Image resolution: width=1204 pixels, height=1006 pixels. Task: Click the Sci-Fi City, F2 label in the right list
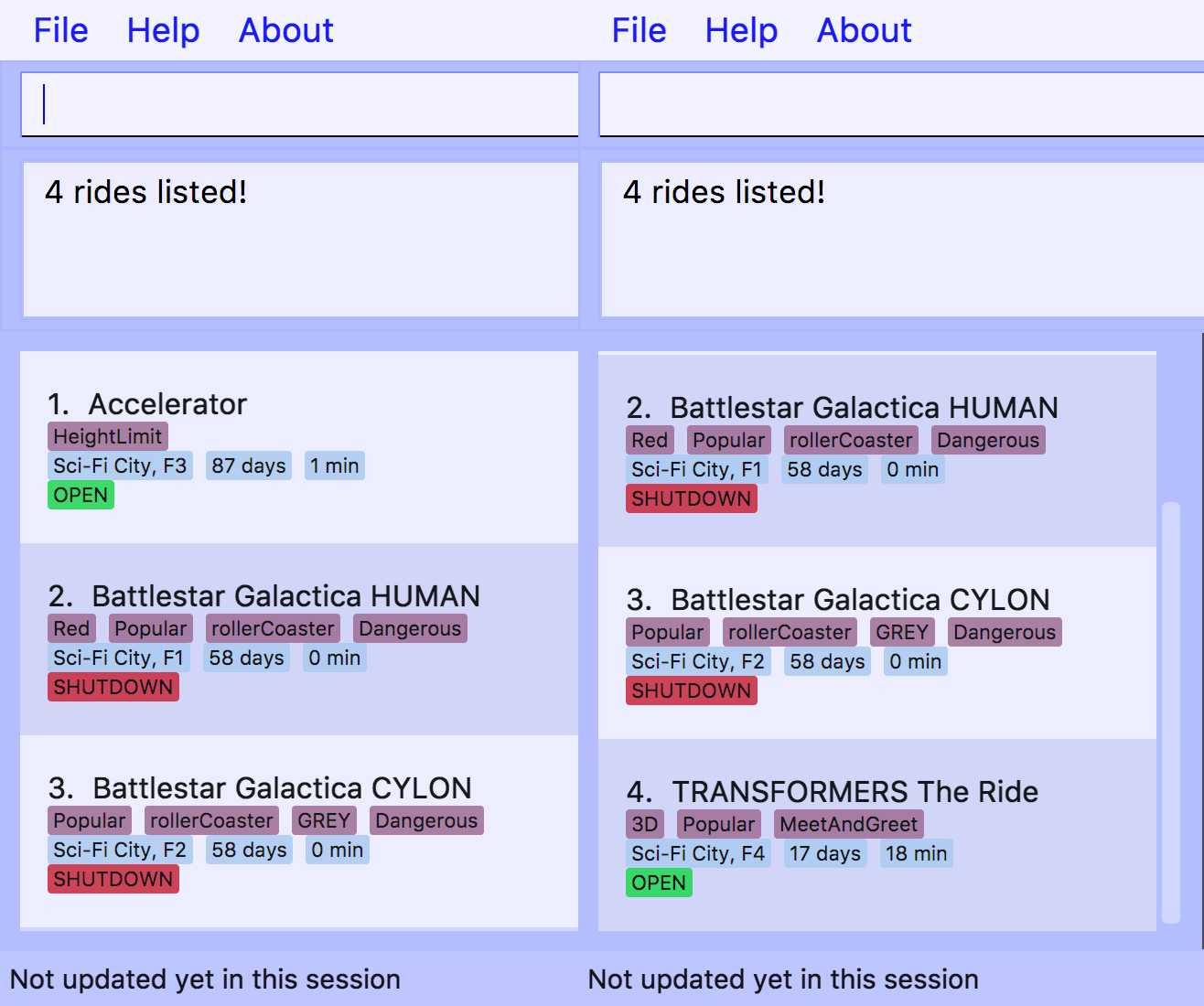(x=698, y=661)
